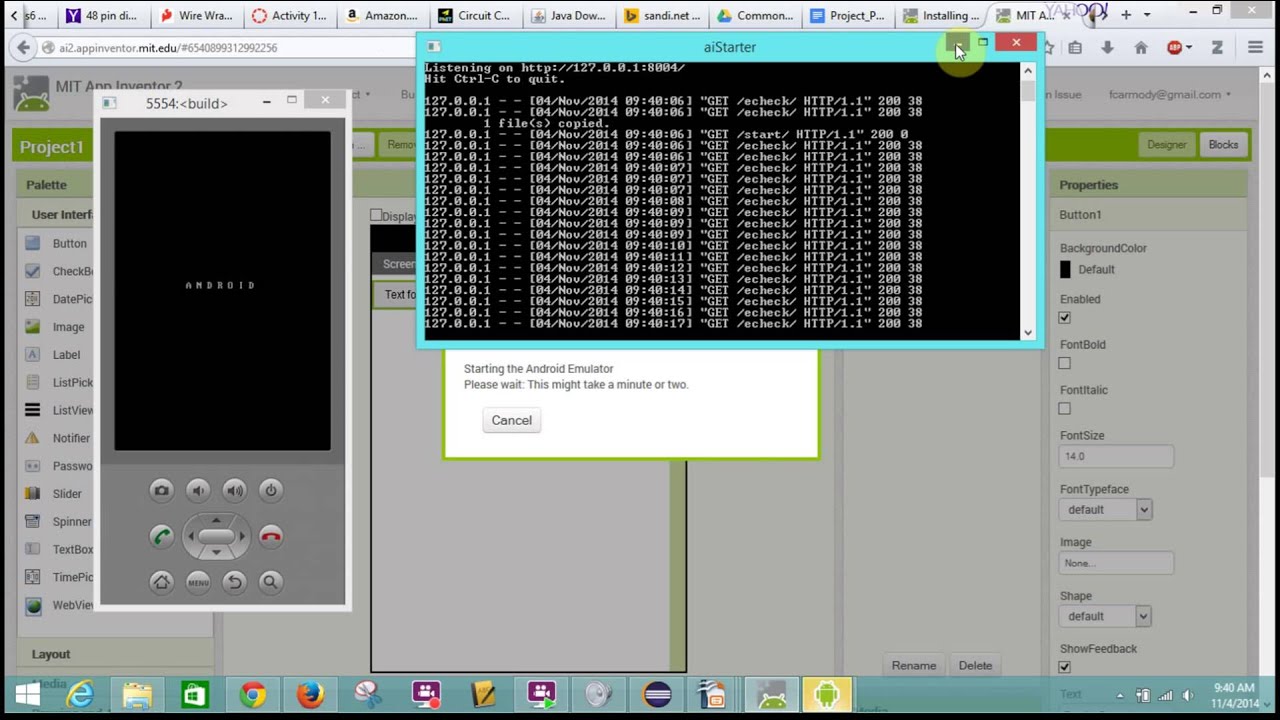Click Adblock Plus toolbar icon
The image size is (1280, 720).
click(x=1175, y=47)
